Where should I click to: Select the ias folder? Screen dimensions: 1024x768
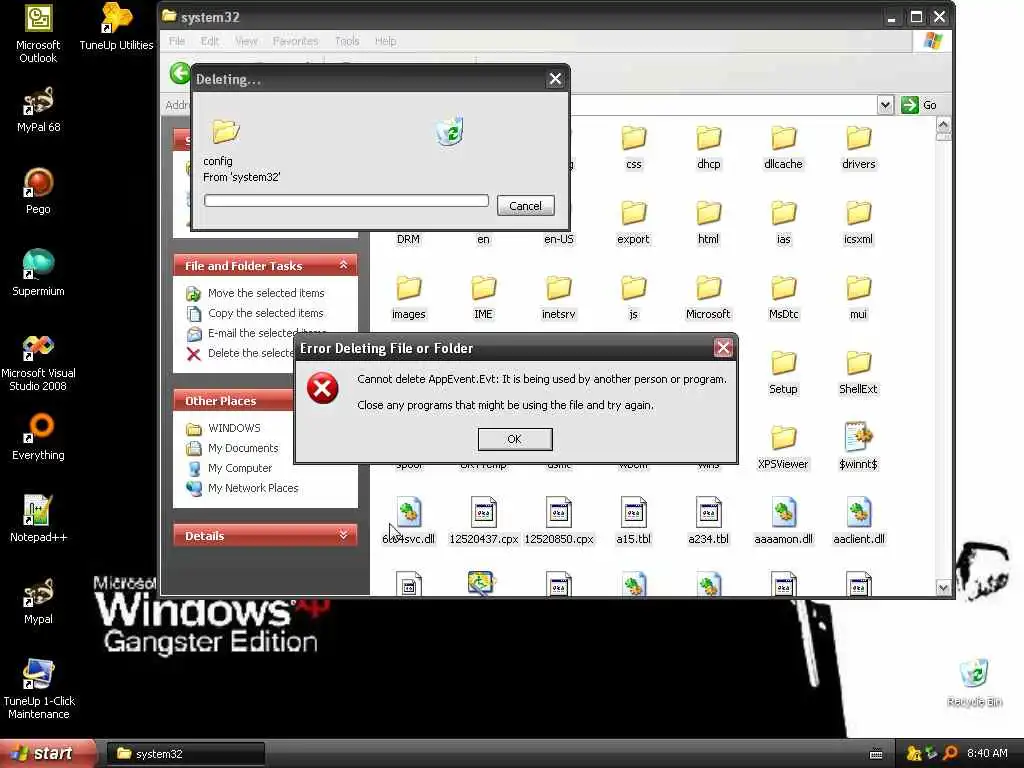783,223
